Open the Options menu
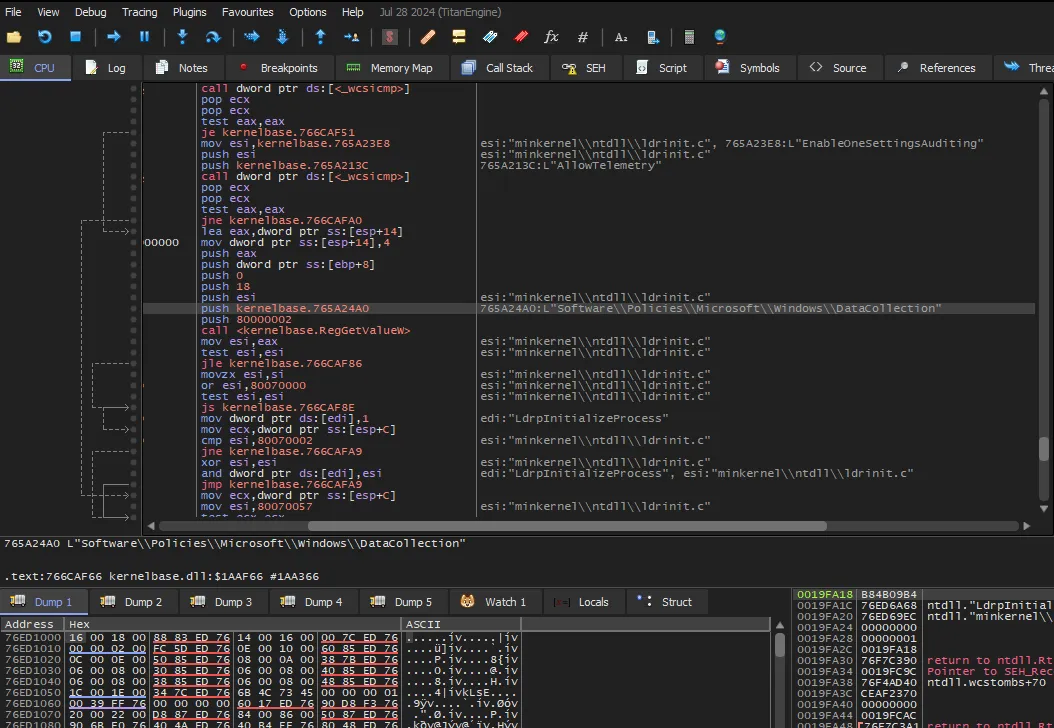The height and width of the screenshot is (728, 1054). pos(308,12)
